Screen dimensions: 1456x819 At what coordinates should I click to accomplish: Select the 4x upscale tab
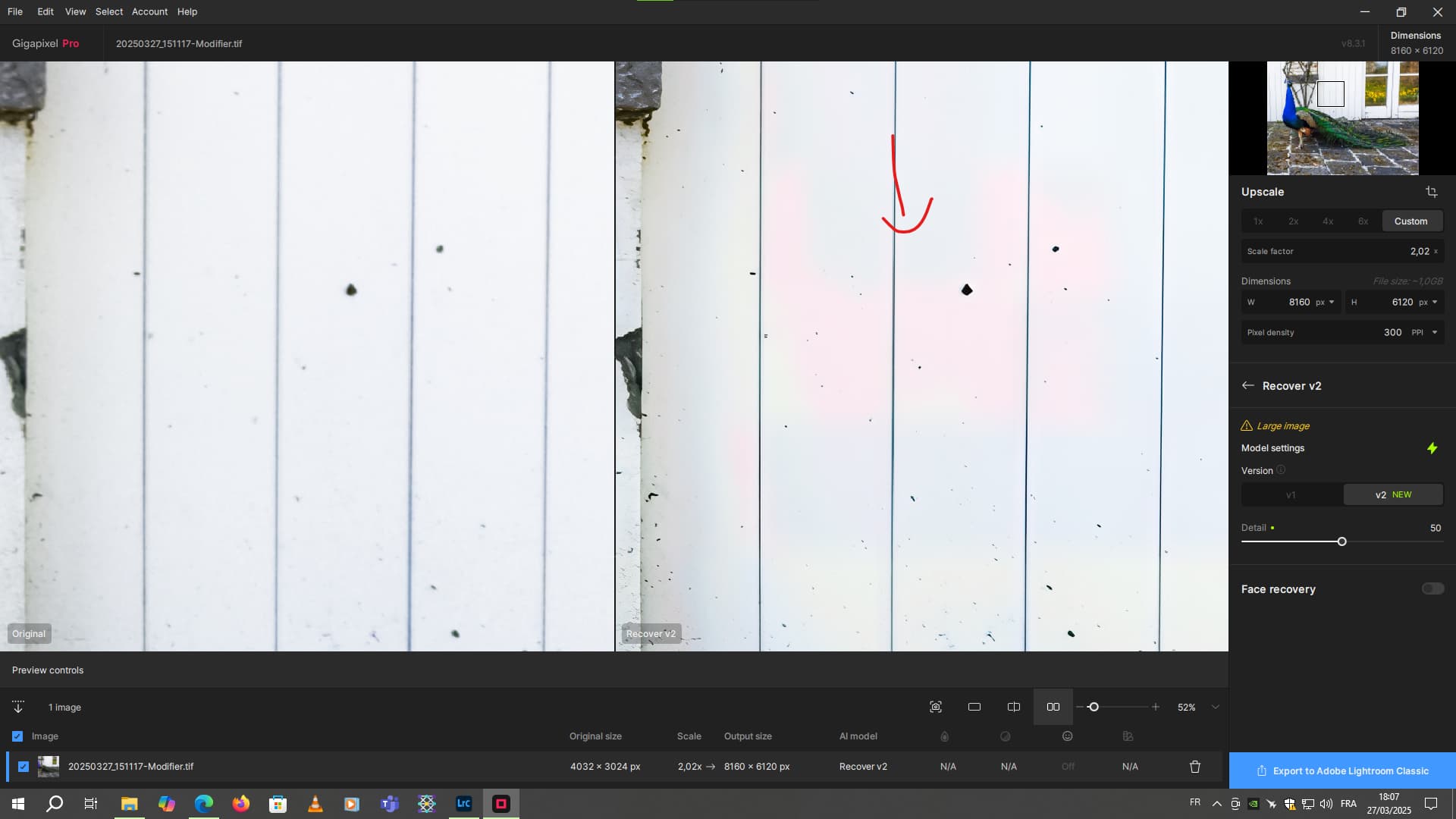1328,221
